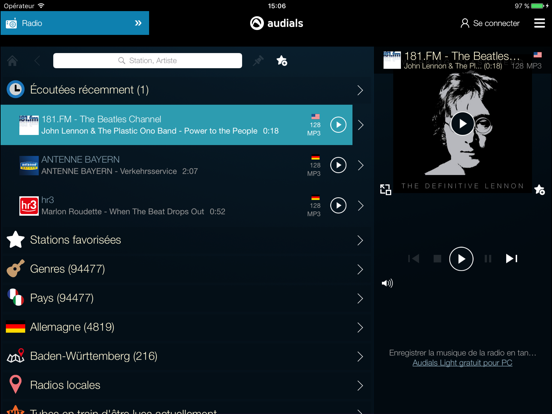Select John Lennon Power to the People text
This screenshot has width=552, height=414.
(x=149, y=131)
